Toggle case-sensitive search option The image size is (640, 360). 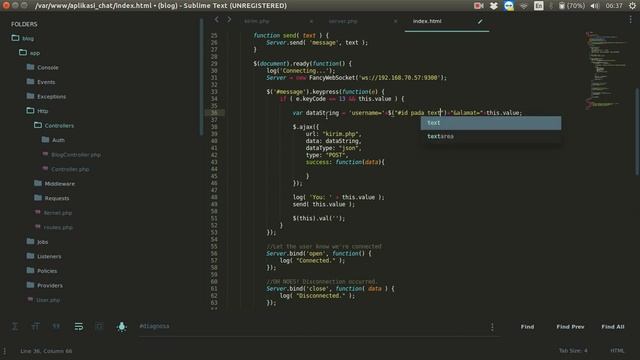click(x=36, y=327)
